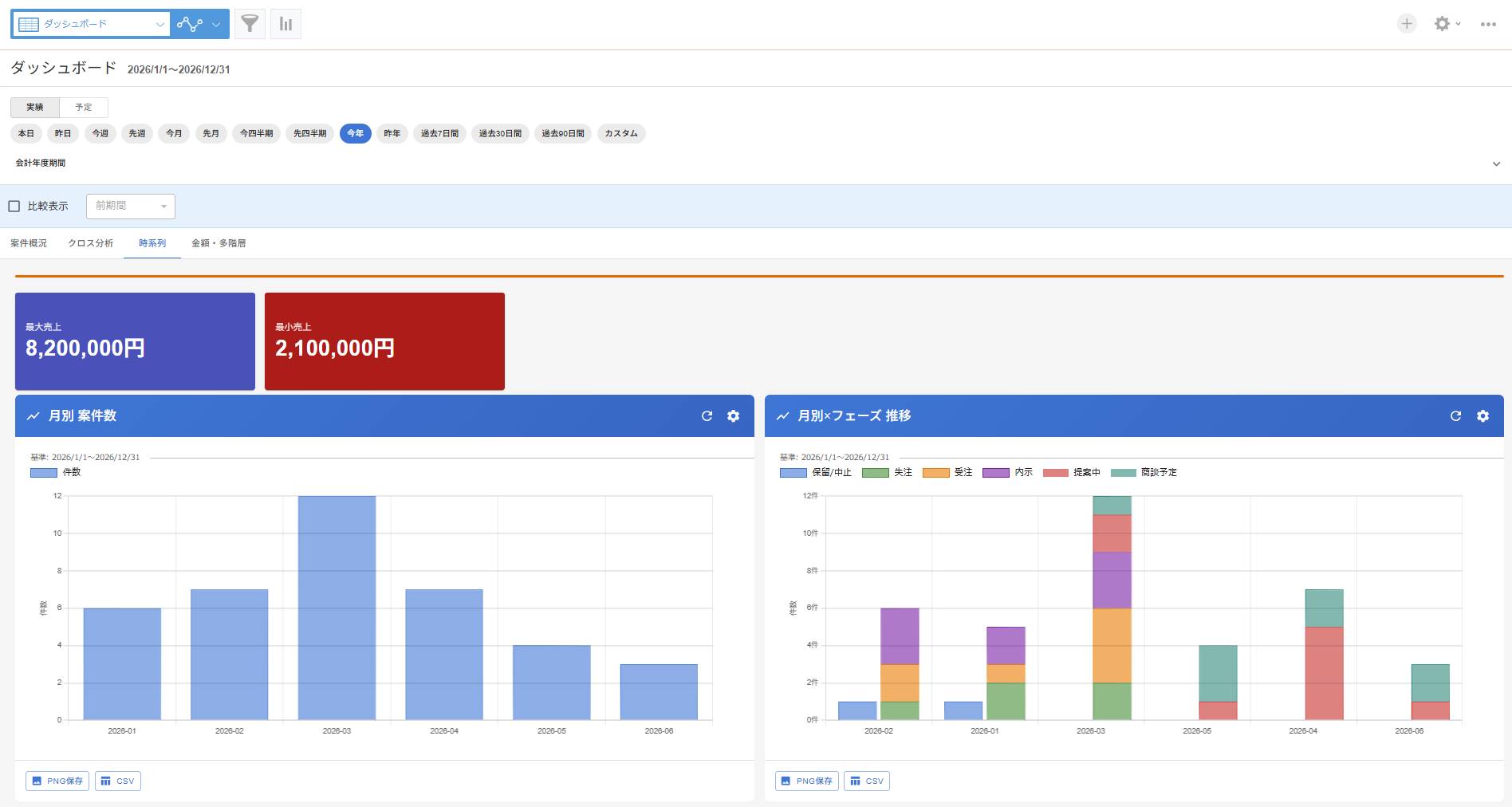The image size is (1512, 807).
Task: Switch to the 予定 toggle option
Action: [84, 108]
